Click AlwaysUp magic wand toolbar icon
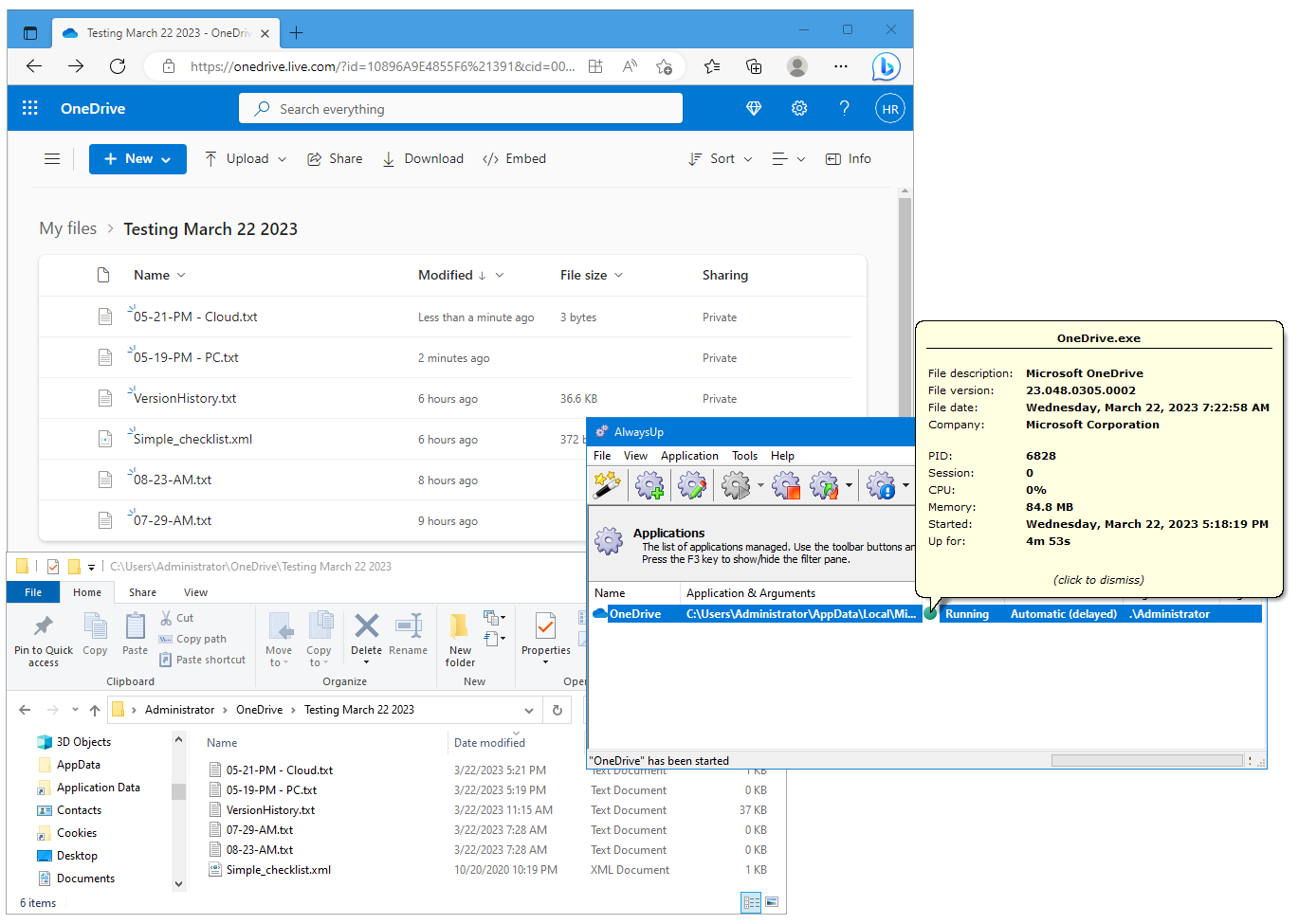The height and width of the screenshot is (924, 1298). (x=607, y=486)
